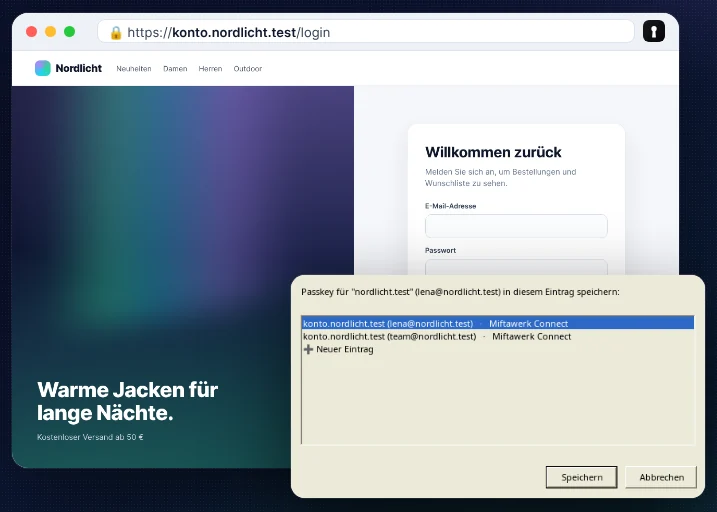Select the lena@nordlicht.test entry row
717x512 pixels.
coord(498,323)
